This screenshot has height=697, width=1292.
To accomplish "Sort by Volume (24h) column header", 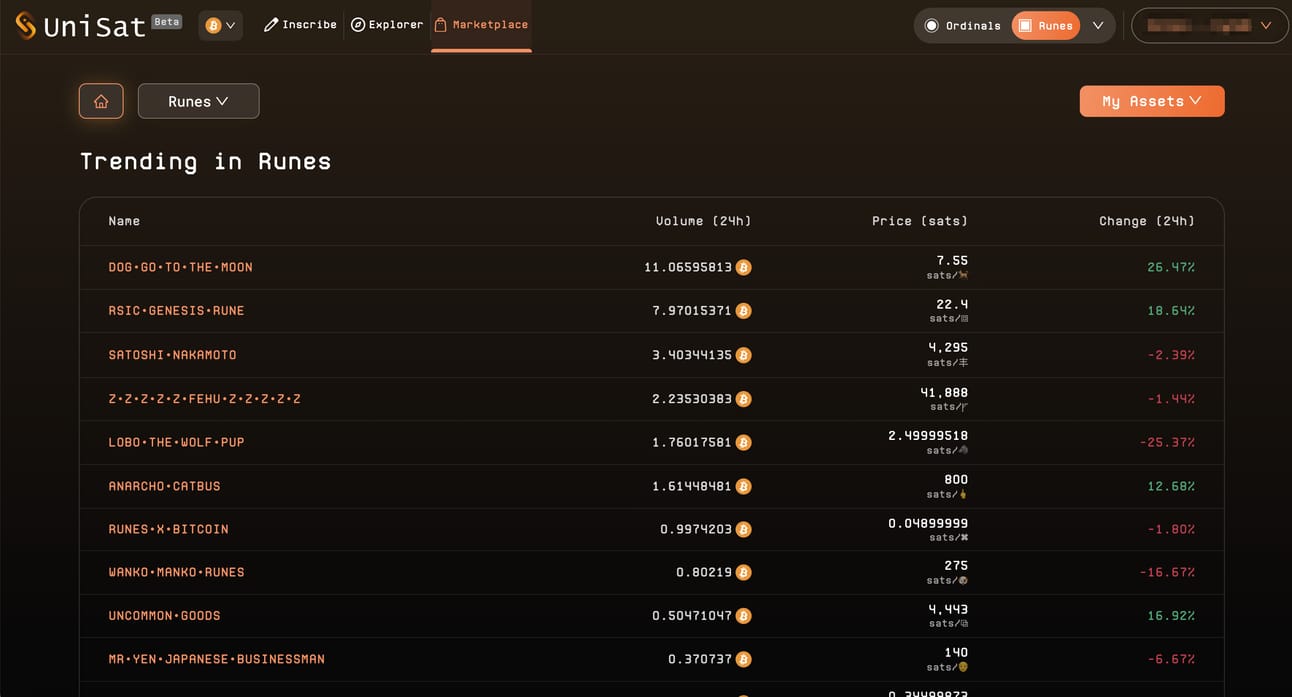I will [703, 221].
